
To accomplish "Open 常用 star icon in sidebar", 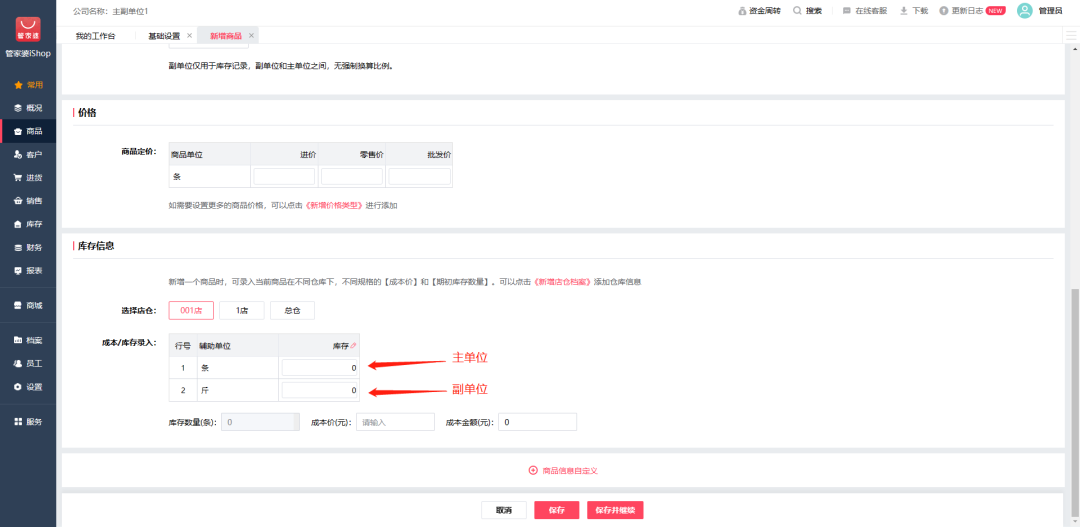I will click(18, 85).
